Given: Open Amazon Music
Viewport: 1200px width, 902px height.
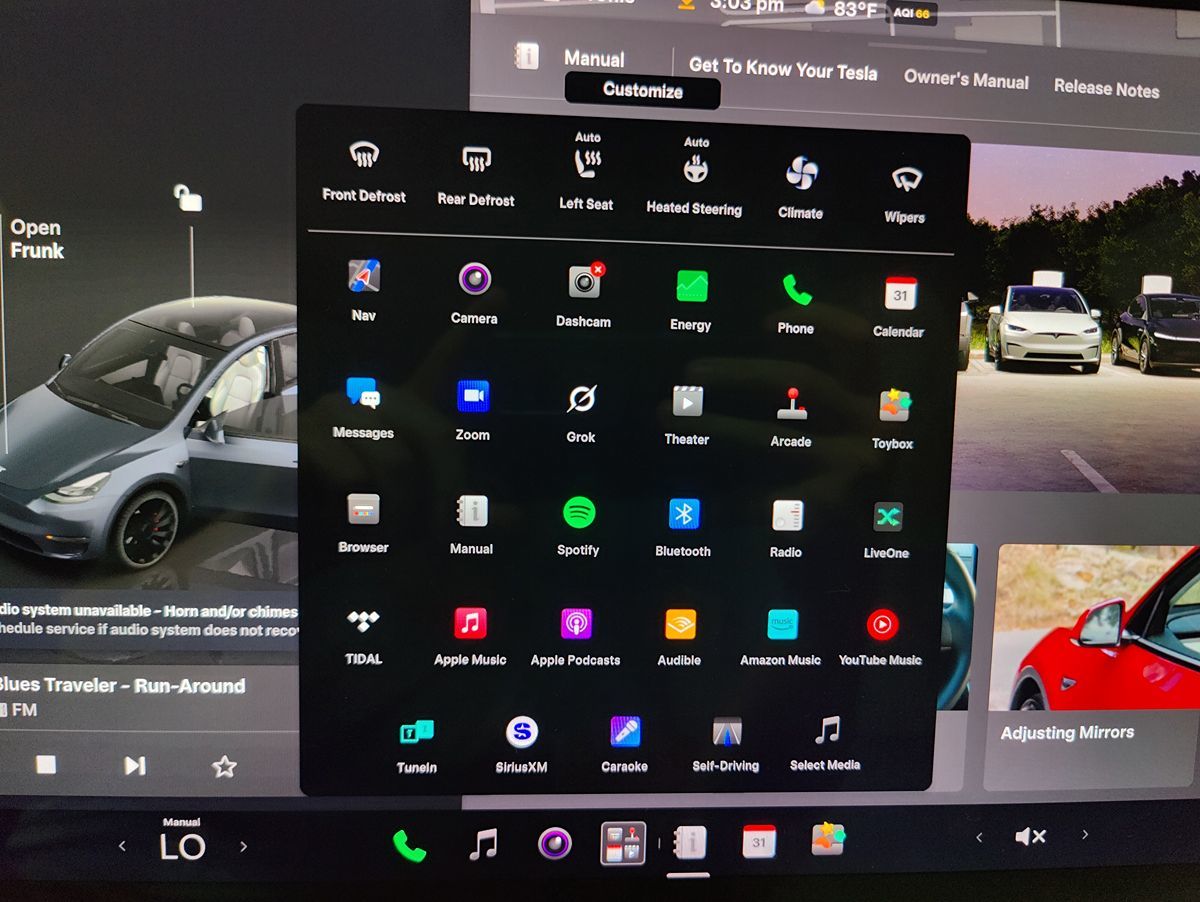Looking at the screenshot, I should [781, 637].
